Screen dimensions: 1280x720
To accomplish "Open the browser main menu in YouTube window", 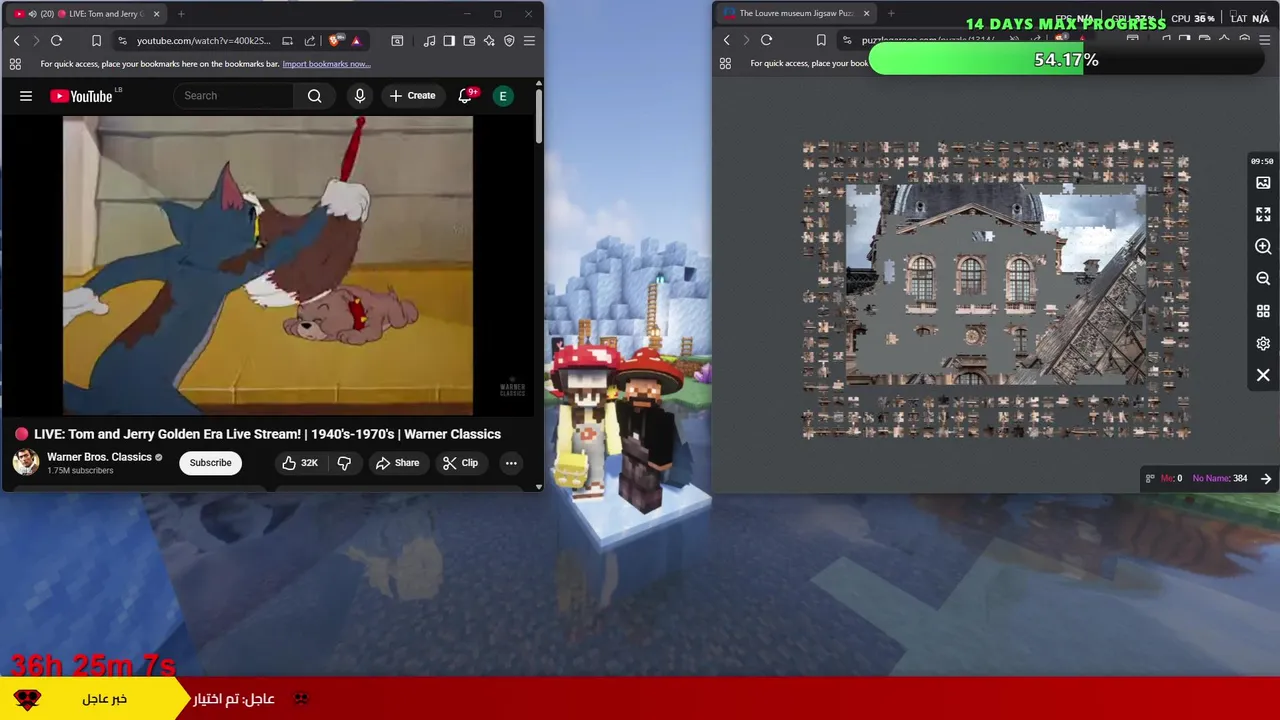I will click(529, 40).
